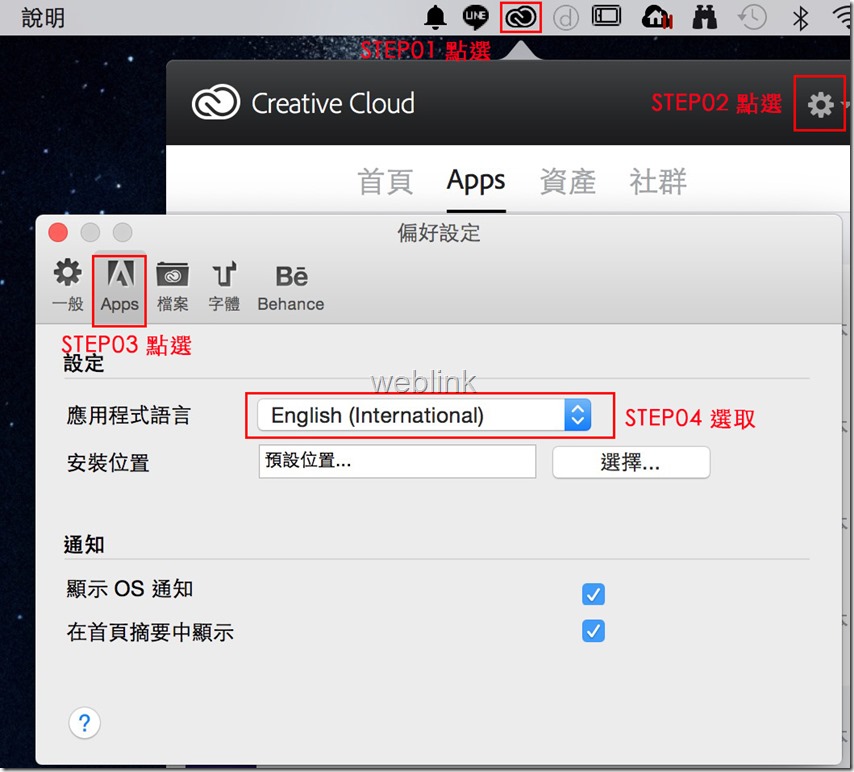Open the 應用程式語言 language dropdown

click(424, 416)
